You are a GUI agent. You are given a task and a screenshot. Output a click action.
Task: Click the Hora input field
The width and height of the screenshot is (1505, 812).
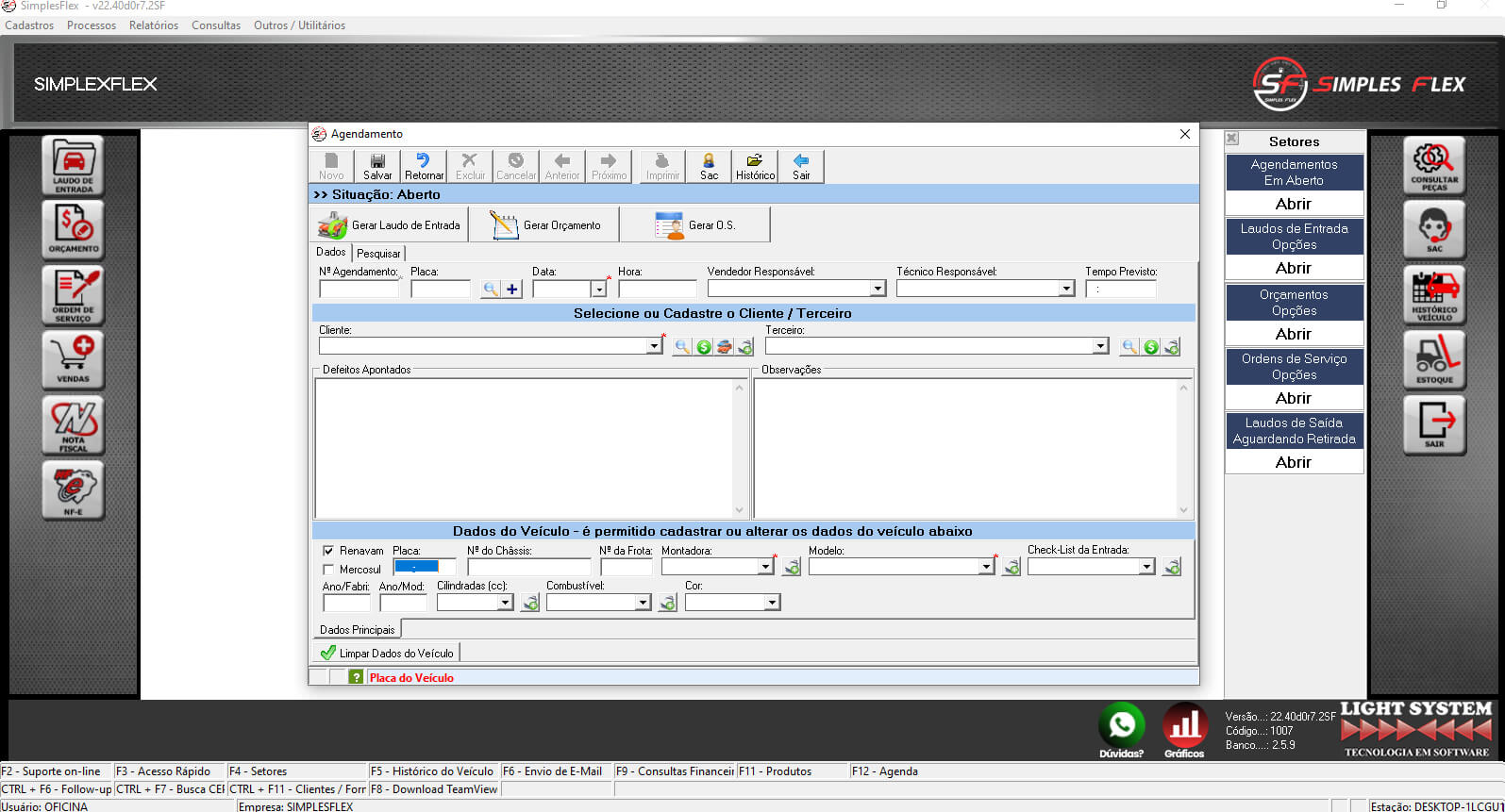(x=658, y=290)
